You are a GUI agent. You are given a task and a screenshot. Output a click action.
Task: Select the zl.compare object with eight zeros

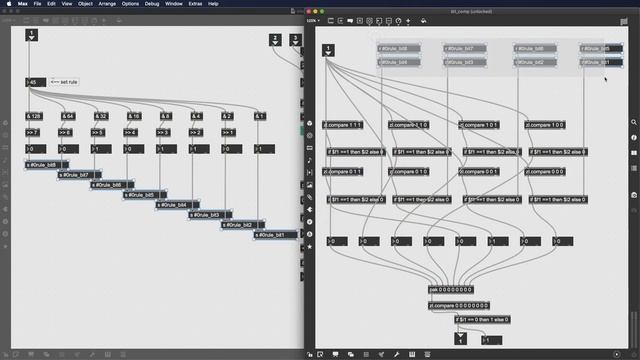[x=459, y=306]
